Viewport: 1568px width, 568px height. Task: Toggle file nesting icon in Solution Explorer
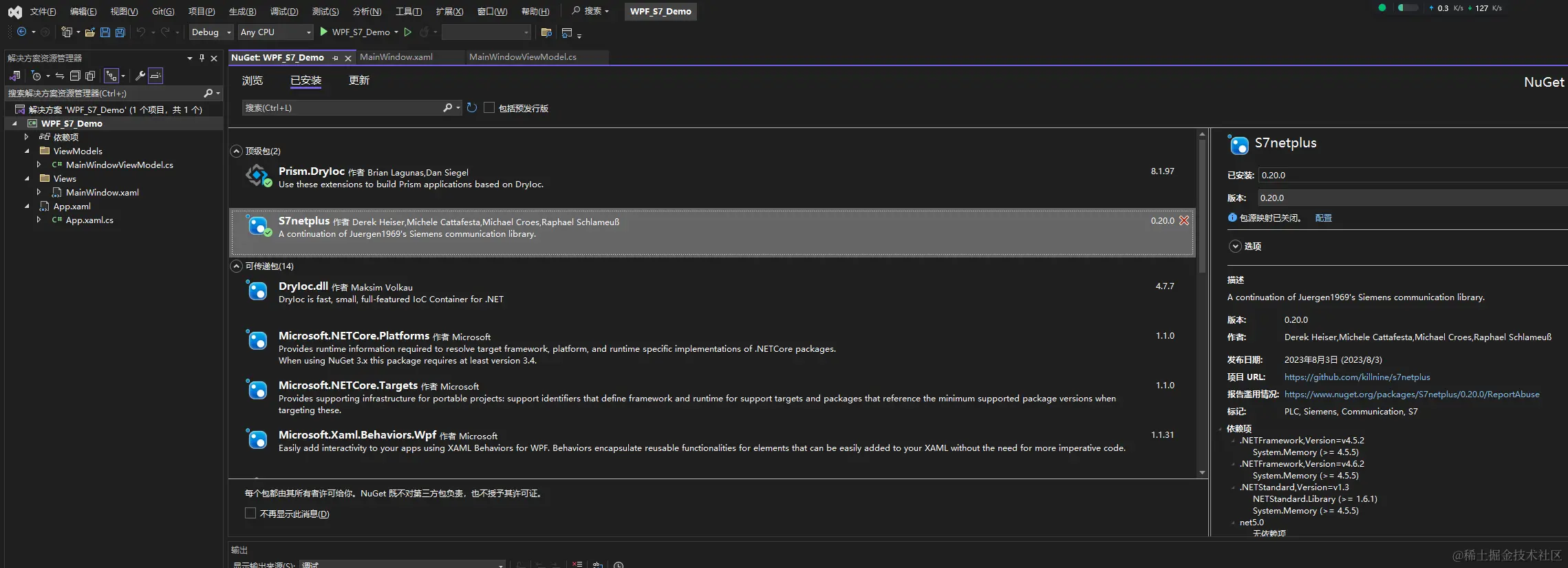(111, 76)
